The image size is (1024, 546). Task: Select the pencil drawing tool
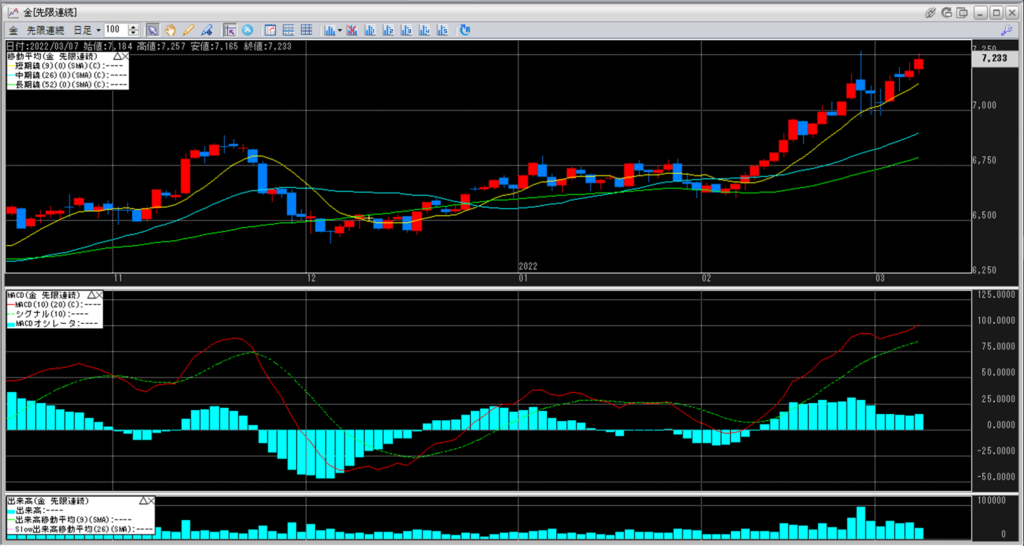pyautogui.click(x=189, y=30)
